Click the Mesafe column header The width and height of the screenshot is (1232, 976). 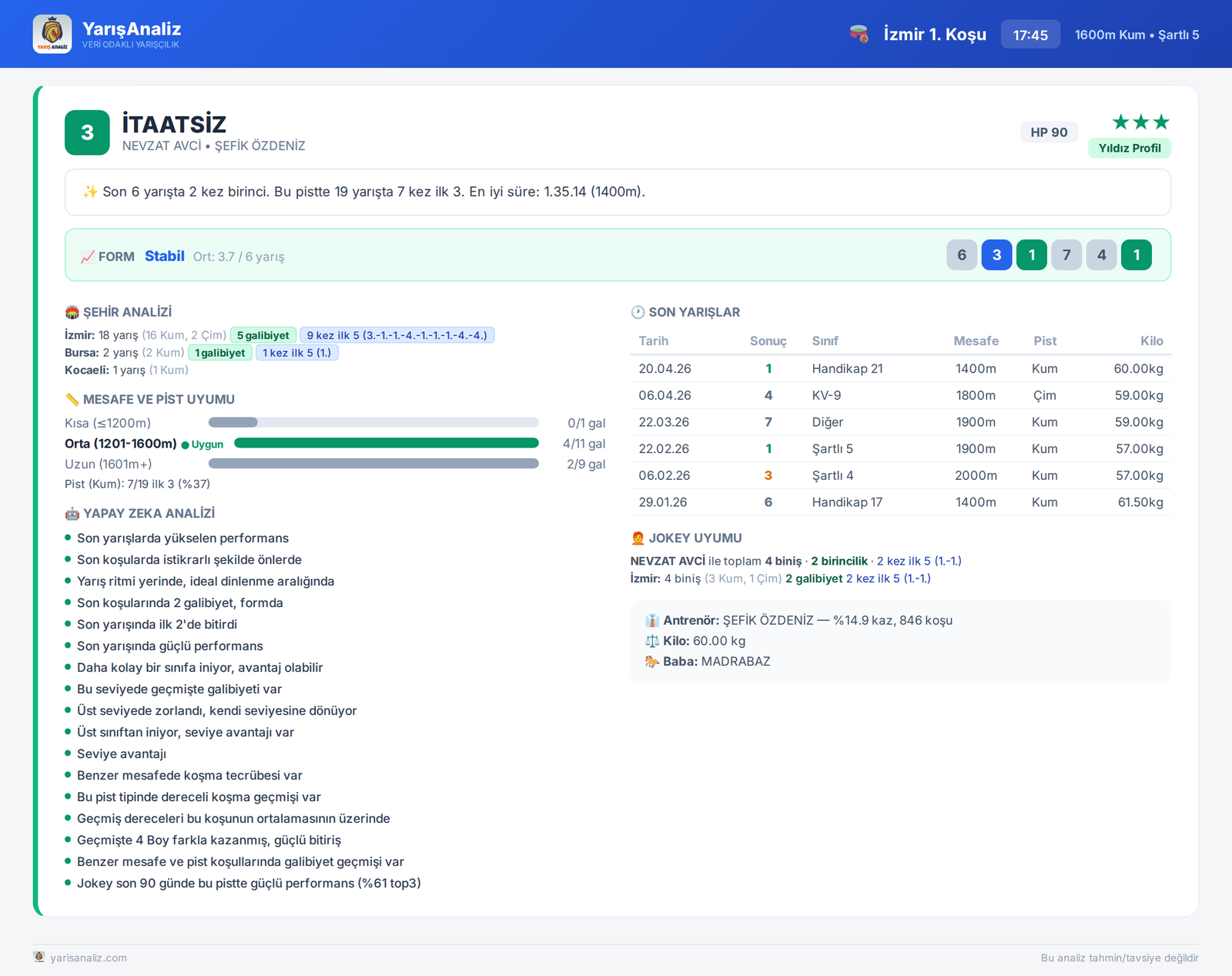coord(976,340)
